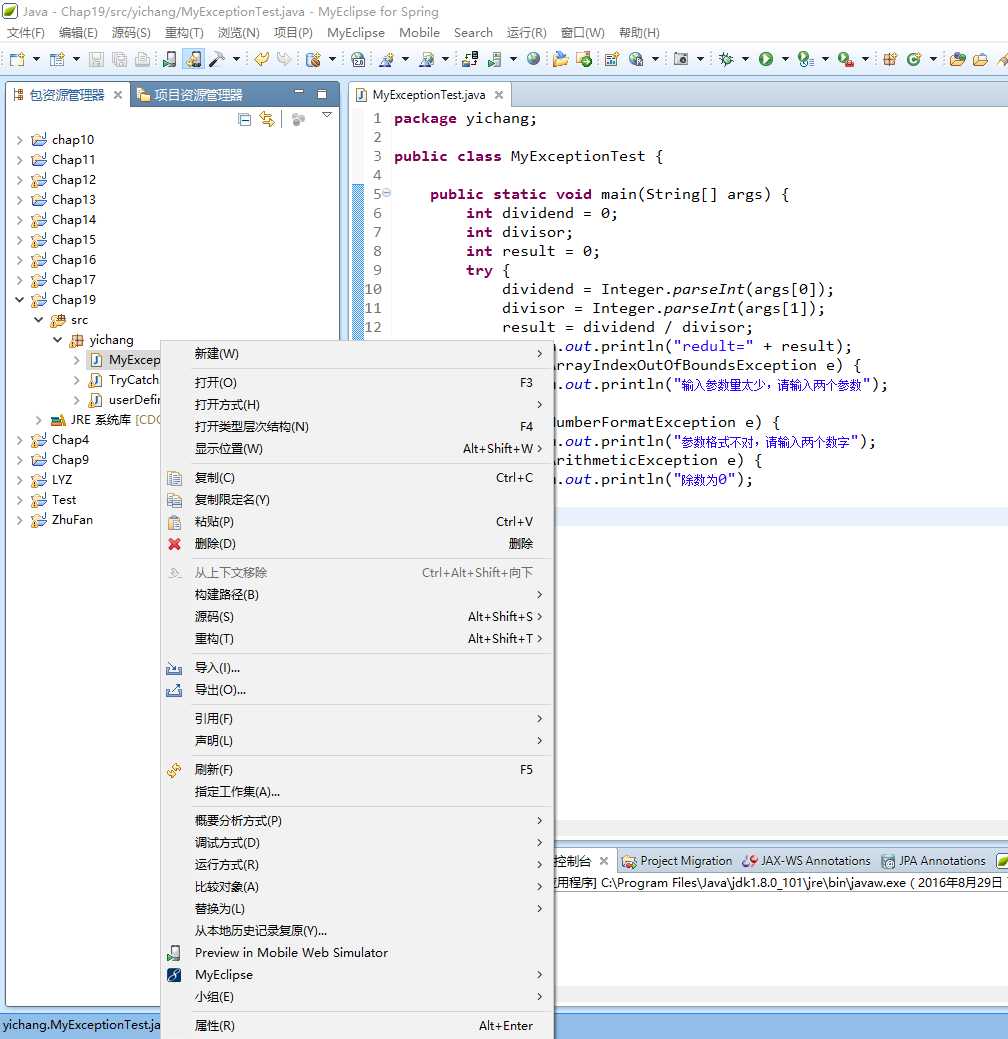
Task: Open package explorer view menu triangle
Action: tap(326, 116)
